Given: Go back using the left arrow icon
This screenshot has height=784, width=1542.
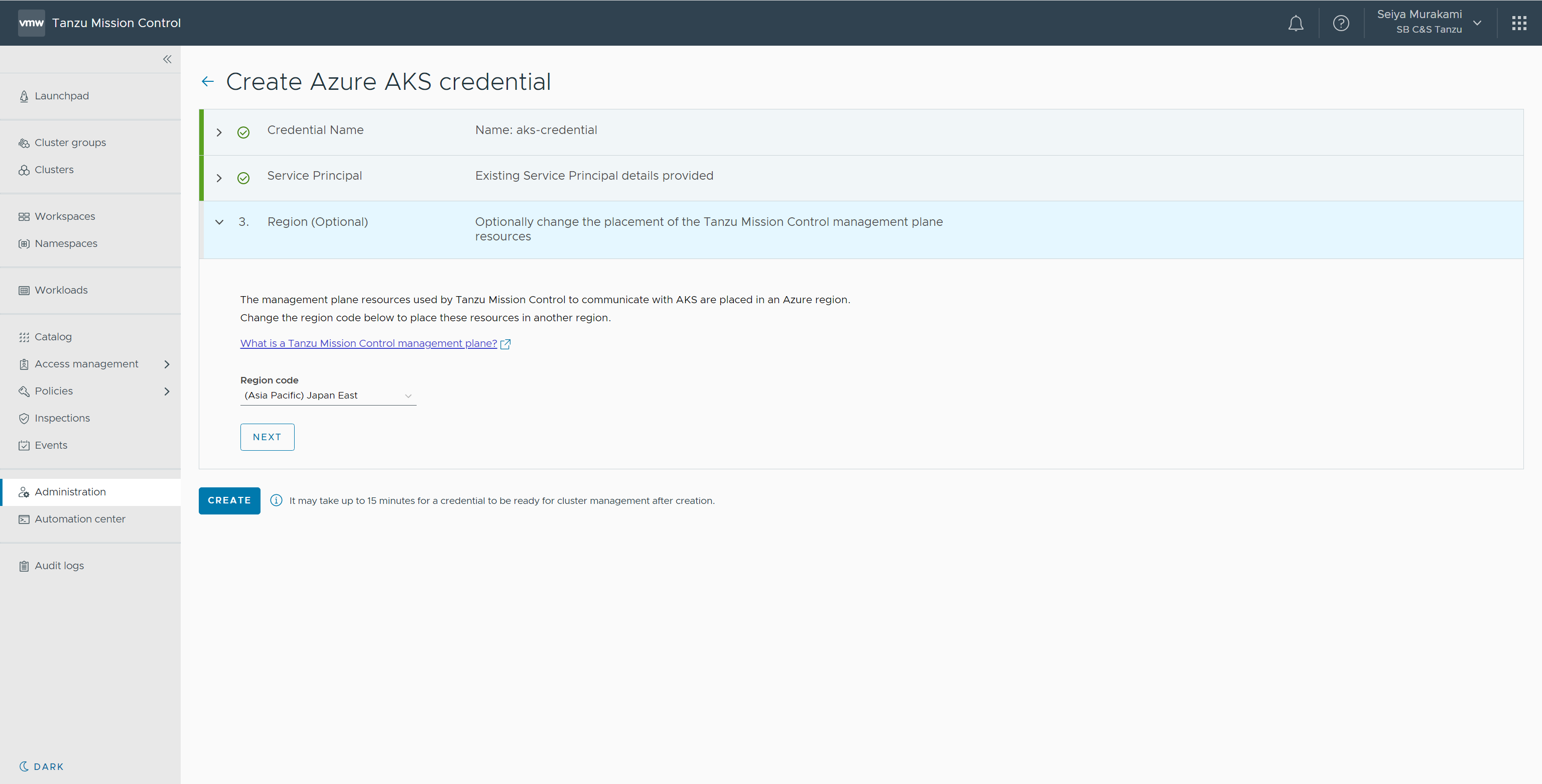Looking at the screenshot, I should tap(208, 81).
